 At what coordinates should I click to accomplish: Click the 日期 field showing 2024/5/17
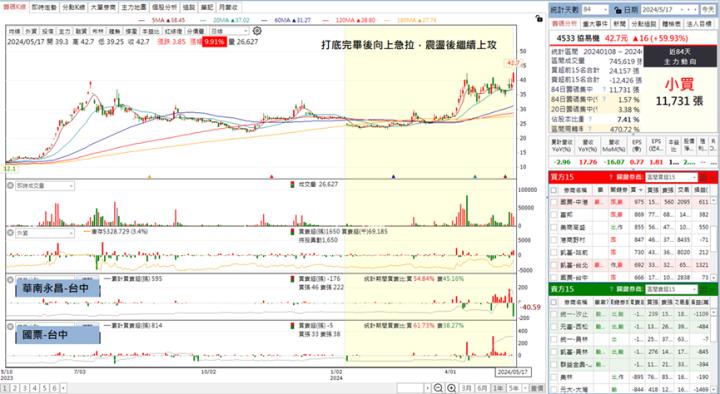click(x=670, y=10)
